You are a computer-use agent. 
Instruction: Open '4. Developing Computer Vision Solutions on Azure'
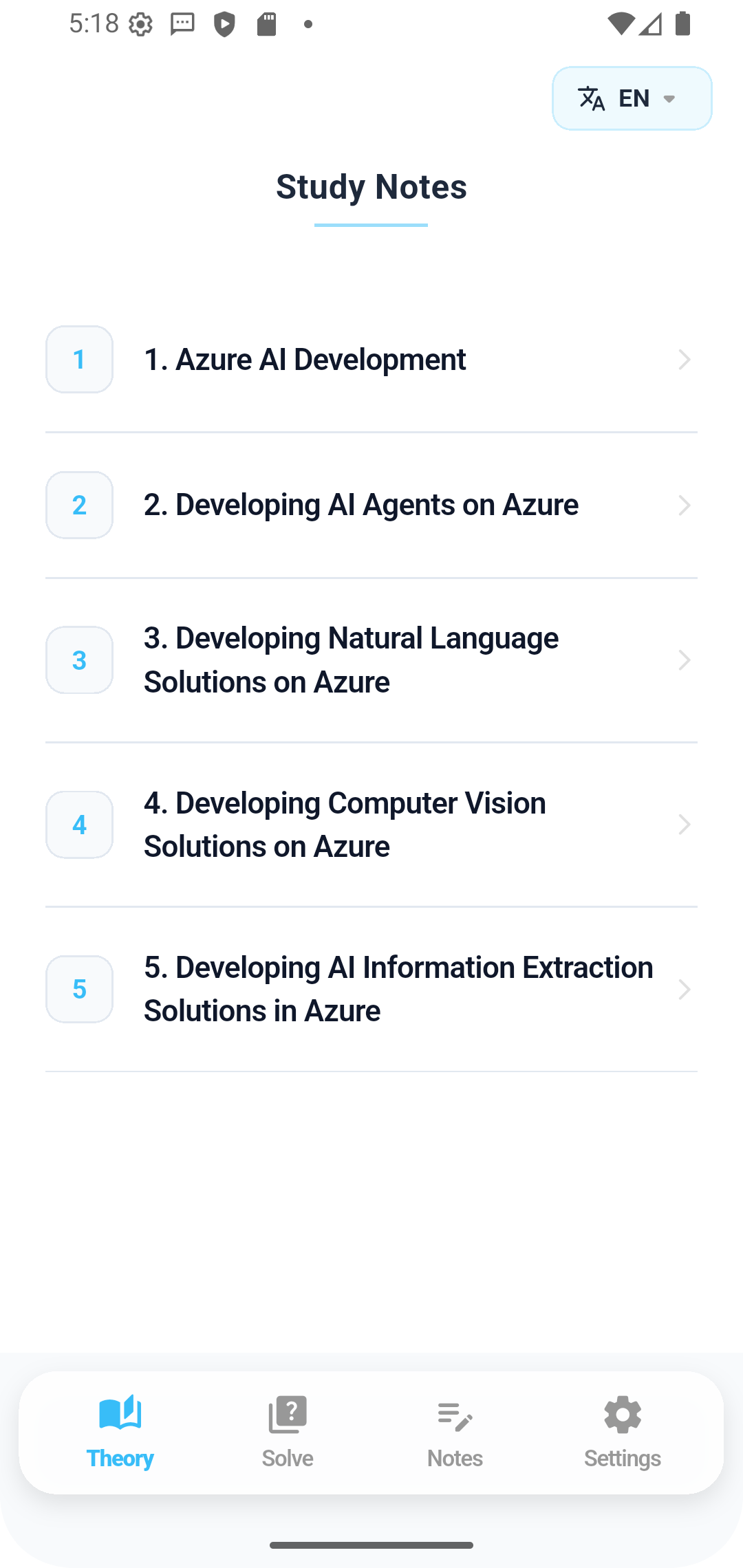pyautogui.click(x=371, y=825)
